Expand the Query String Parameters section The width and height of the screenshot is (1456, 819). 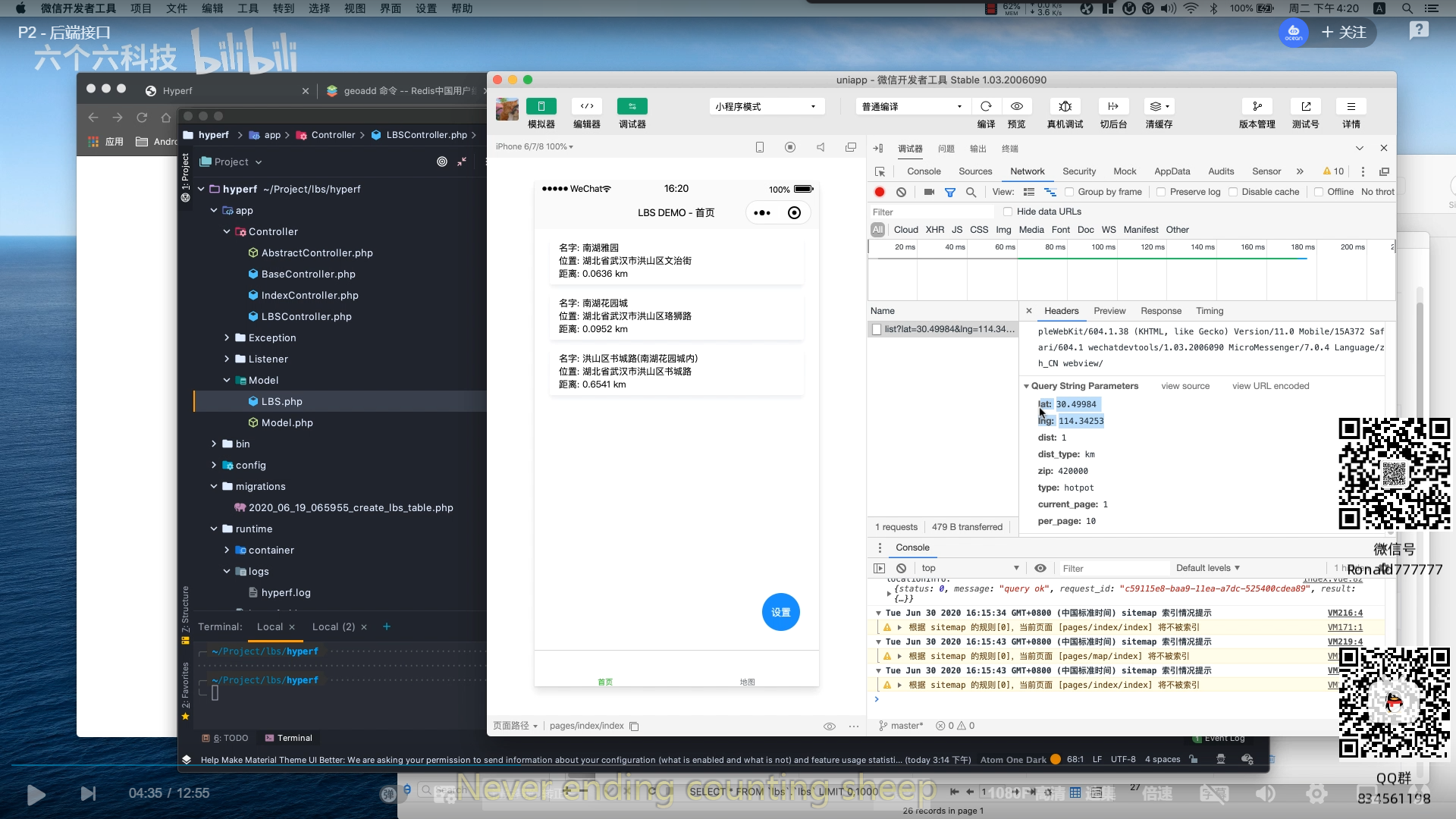pyautogui.click(x=1028, y=386)
